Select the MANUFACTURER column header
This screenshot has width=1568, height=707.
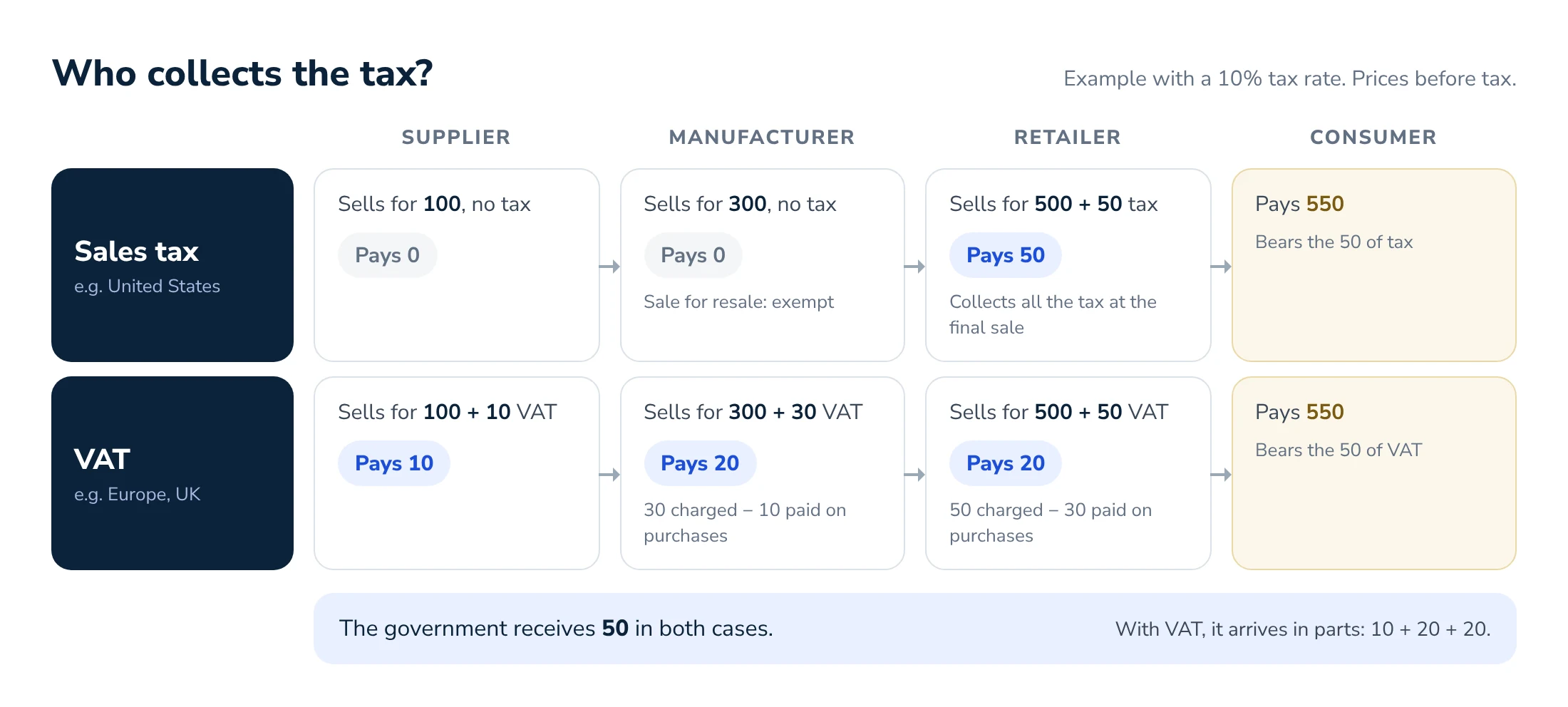point(762,137)
